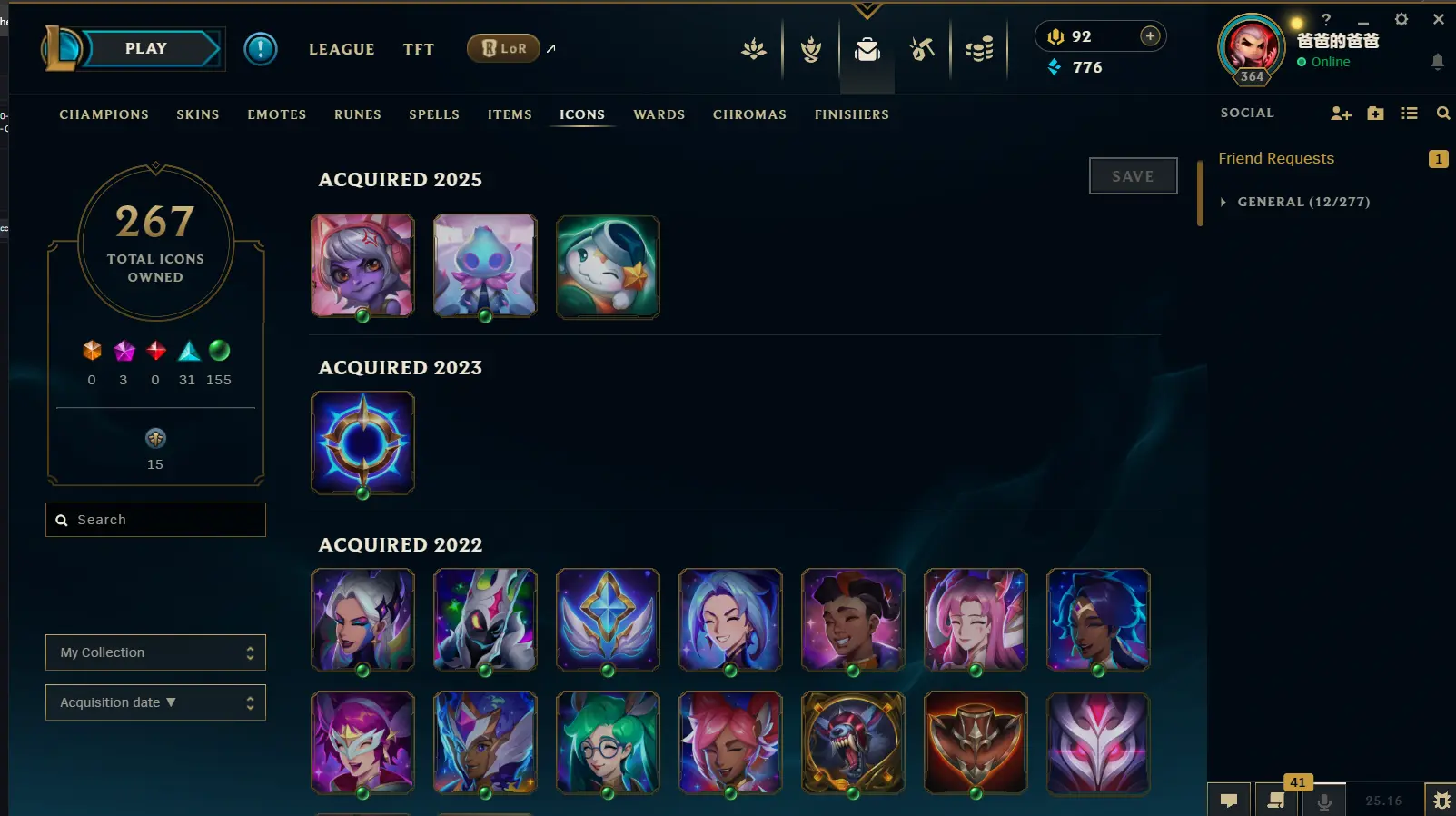The width and height of the screenshot is (1456, 816).
Task: Click the plus icon to purchase RP
Action: tap(1150, 36)
